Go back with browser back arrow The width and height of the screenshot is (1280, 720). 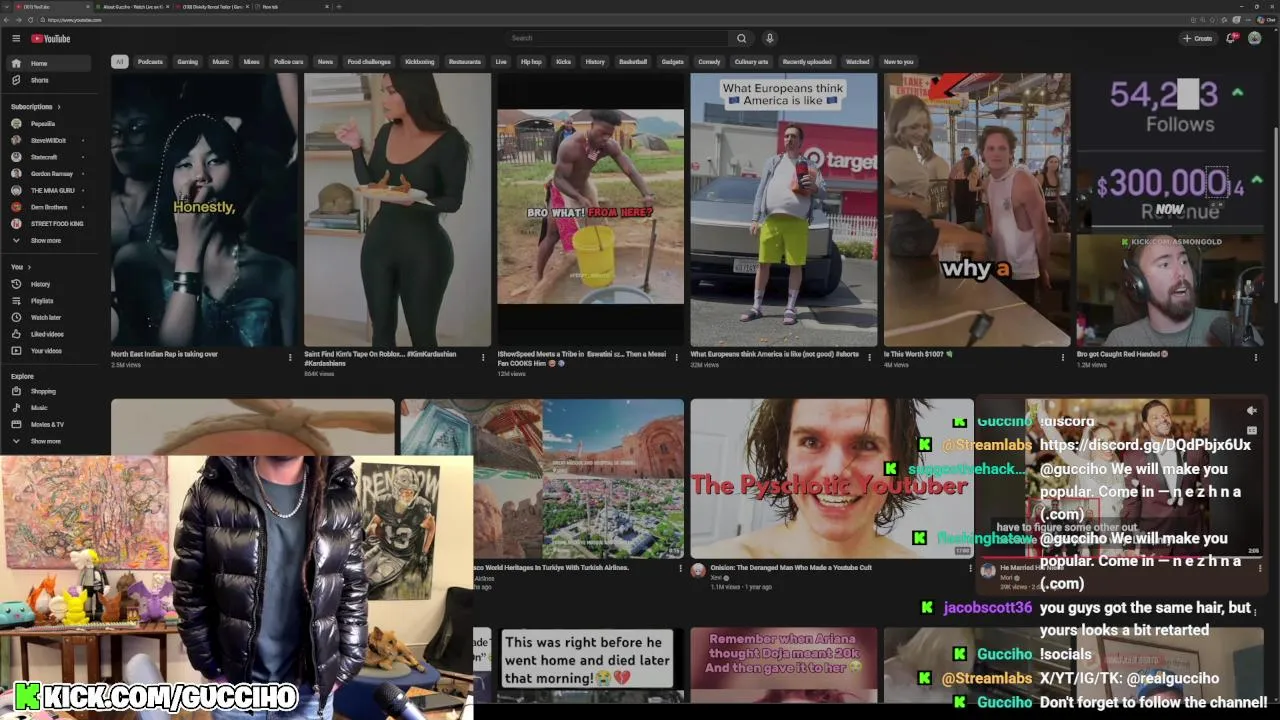pyautogui.click(x=8, y=20)
